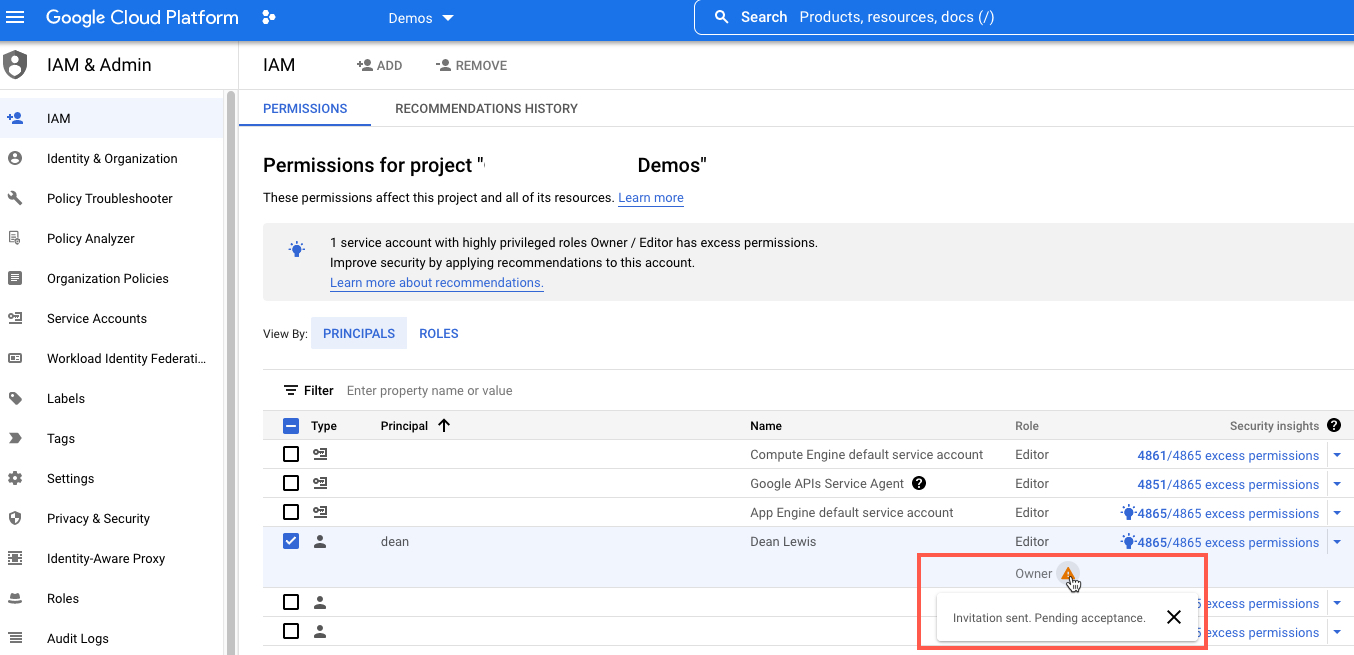This screenshot has width=1354, height=655.
Task: Open Audit Logs in the sidebar
Action: [x=112, y=638]
